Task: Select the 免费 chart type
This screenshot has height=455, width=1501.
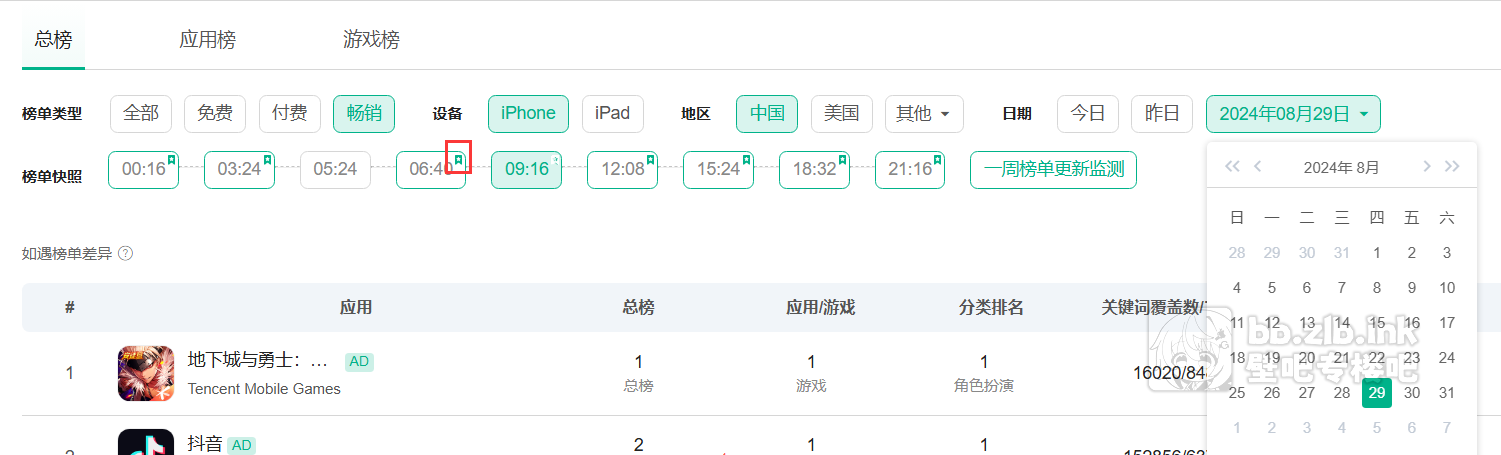Action: [x=215, y=114]
